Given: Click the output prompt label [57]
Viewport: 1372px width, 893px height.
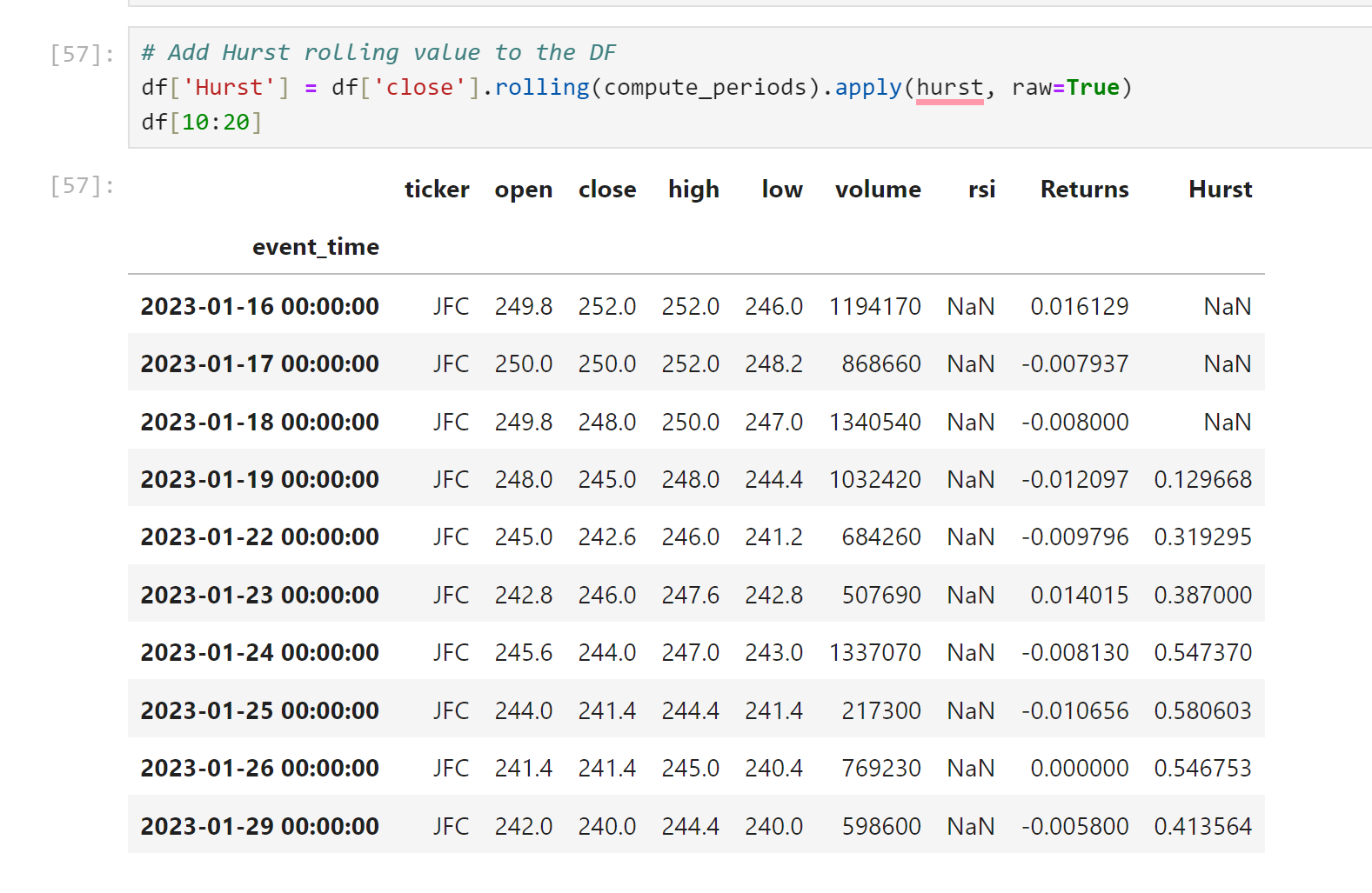Looking at the screenshot, I should point(83,185).
